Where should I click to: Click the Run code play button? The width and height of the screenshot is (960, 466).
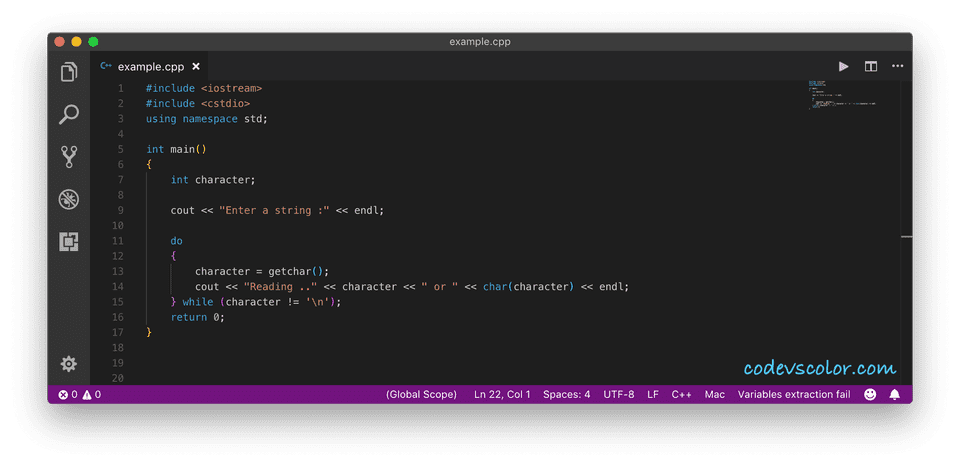click(843, 66)
